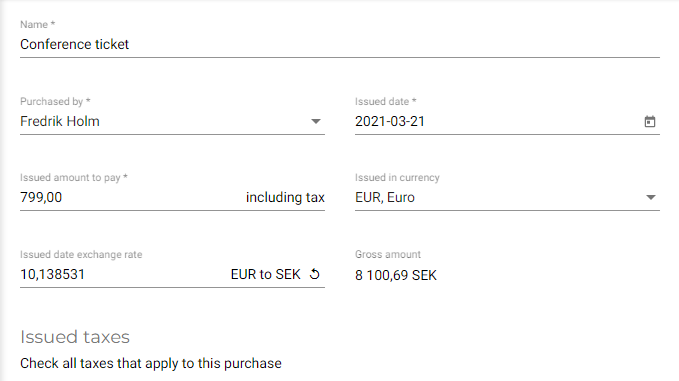Image resolution: width=679 pixels, height=381 pixels.
Task: Click the Purchased by label
Action: tap(55, 101)
